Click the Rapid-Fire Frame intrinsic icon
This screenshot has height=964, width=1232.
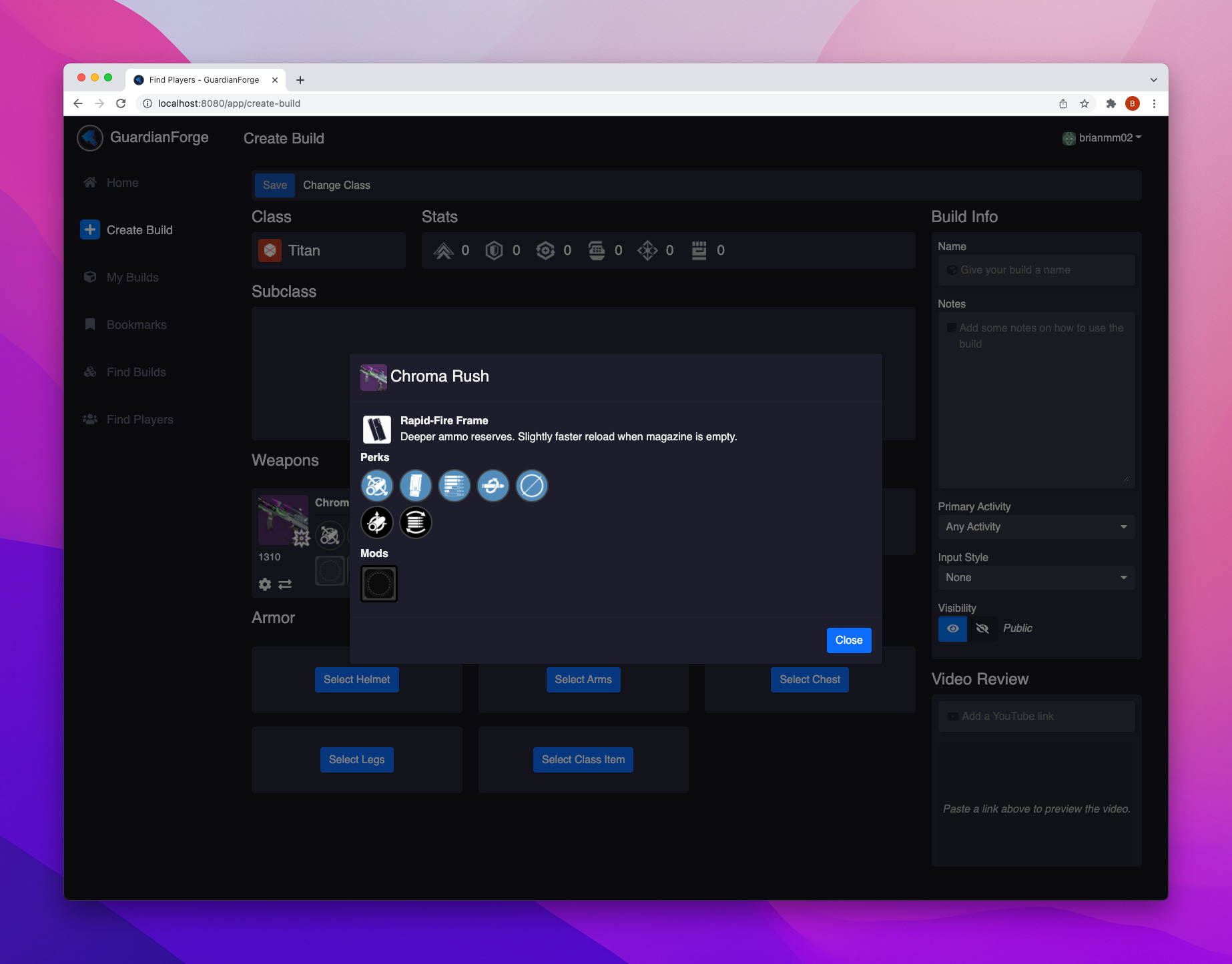click(x=377, y=429)
